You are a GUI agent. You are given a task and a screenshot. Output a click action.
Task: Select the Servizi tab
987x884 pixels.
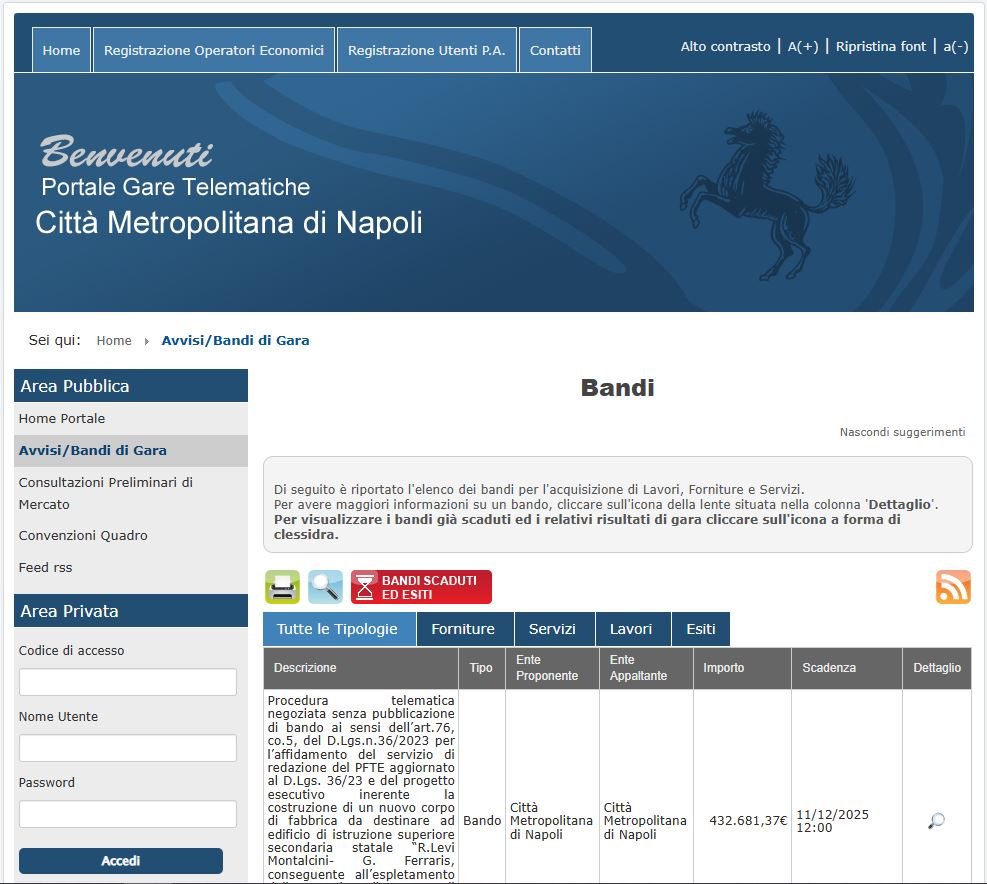(552, 629)
